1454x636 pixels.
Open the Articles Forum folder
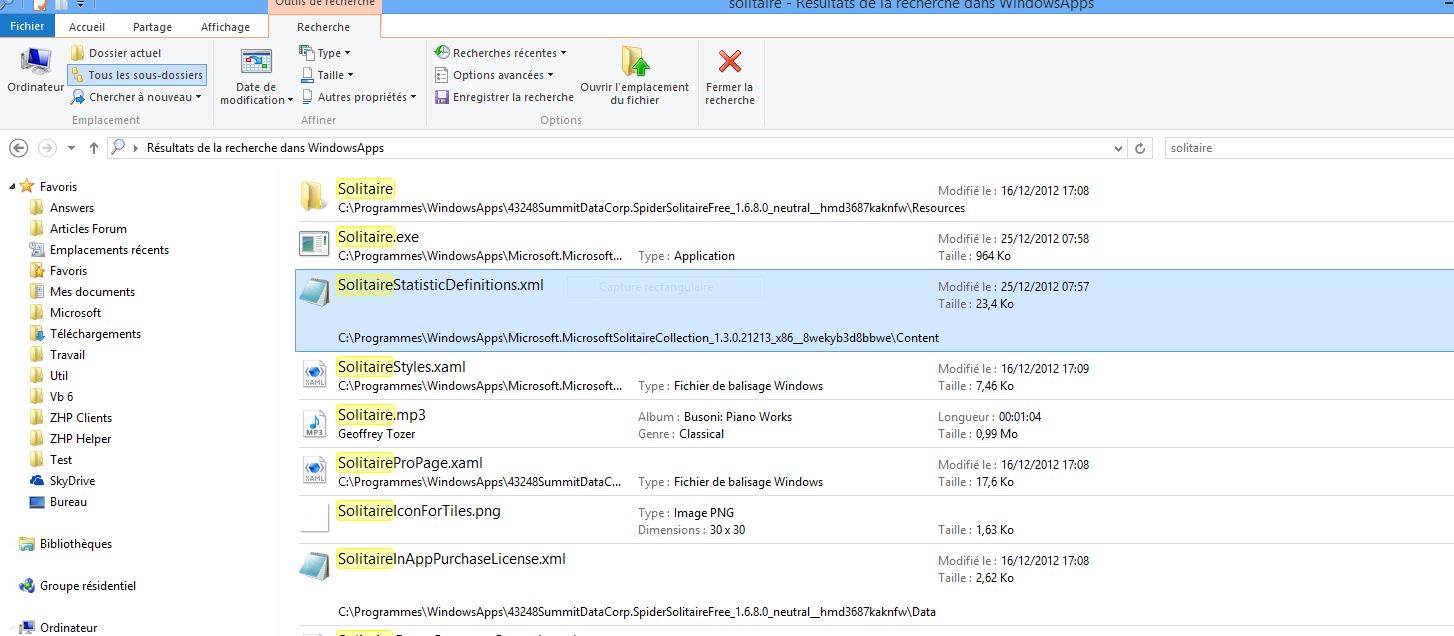pos(78,229)
